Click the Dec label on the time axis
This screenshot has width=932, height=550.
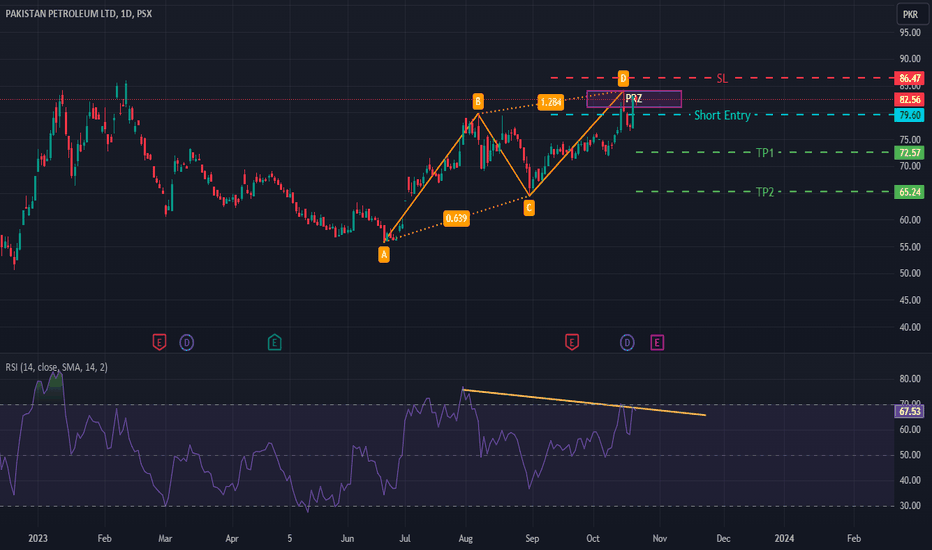723,539
